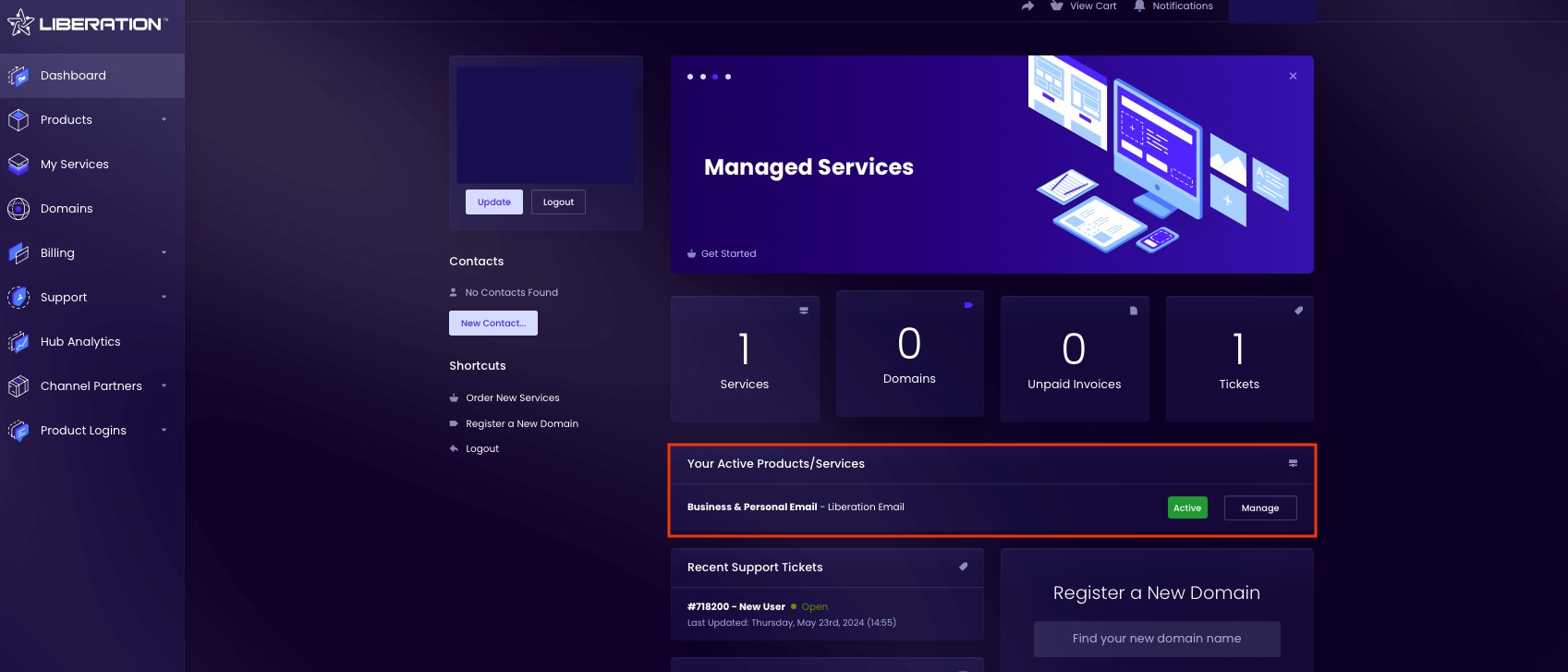Open the Domains count card
Screen dimensions: 1568x672
pyautogui.click(x=910, y=354)
